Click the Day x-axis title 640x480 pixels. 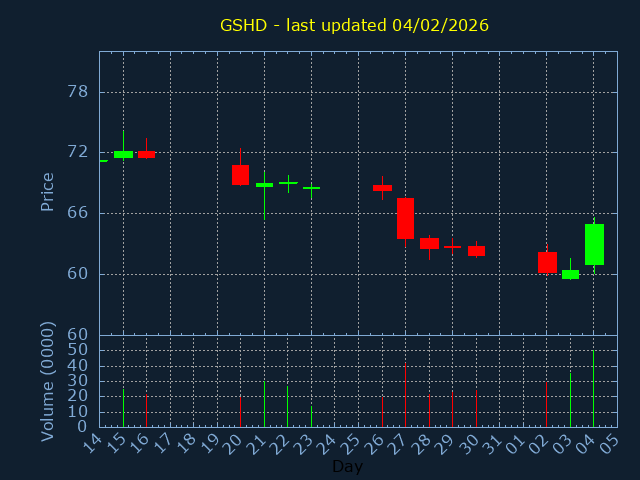tap(347, 467)
